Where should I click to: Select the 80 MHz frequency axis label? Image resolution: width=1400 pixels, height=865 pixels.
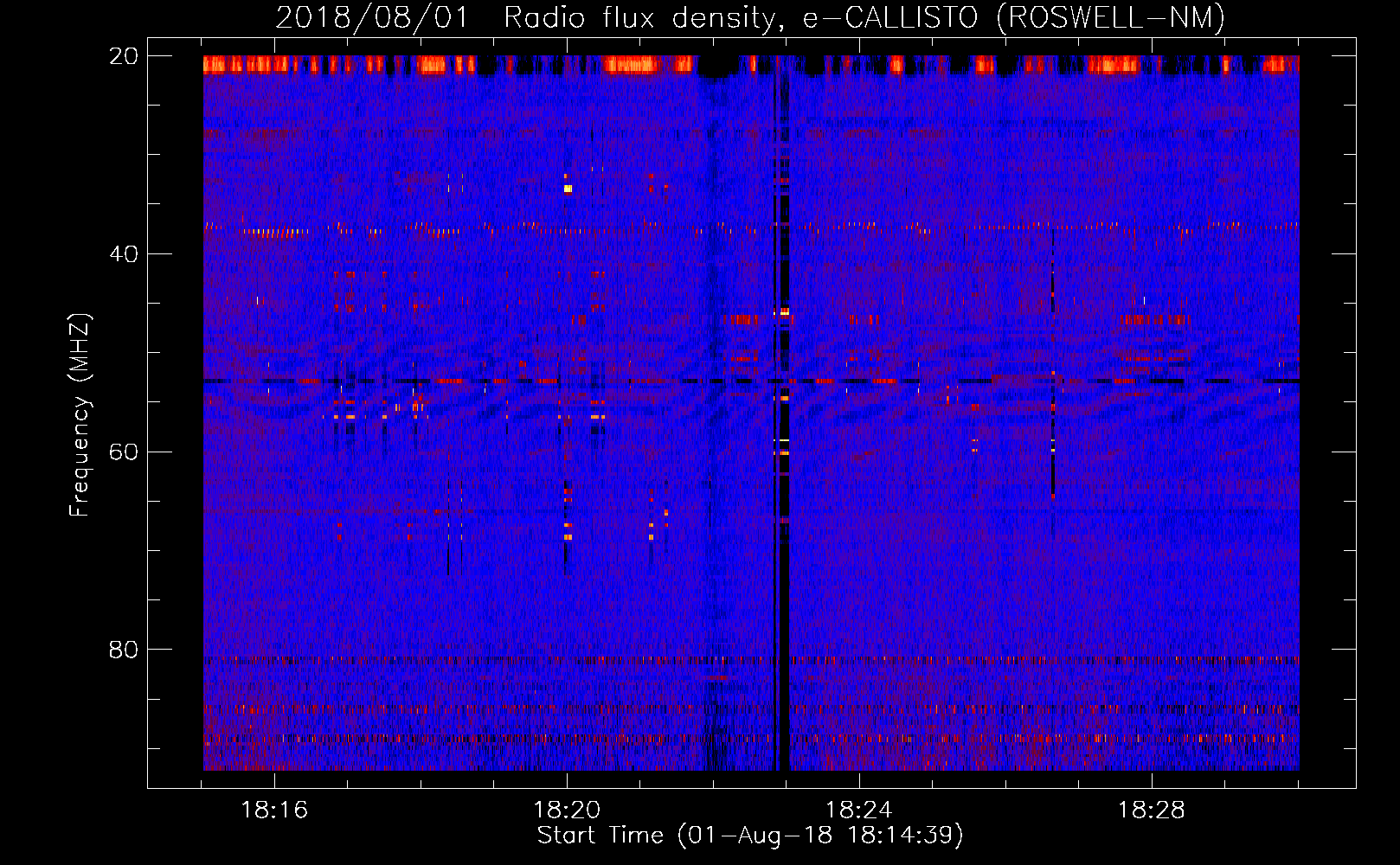coord(124,650)
